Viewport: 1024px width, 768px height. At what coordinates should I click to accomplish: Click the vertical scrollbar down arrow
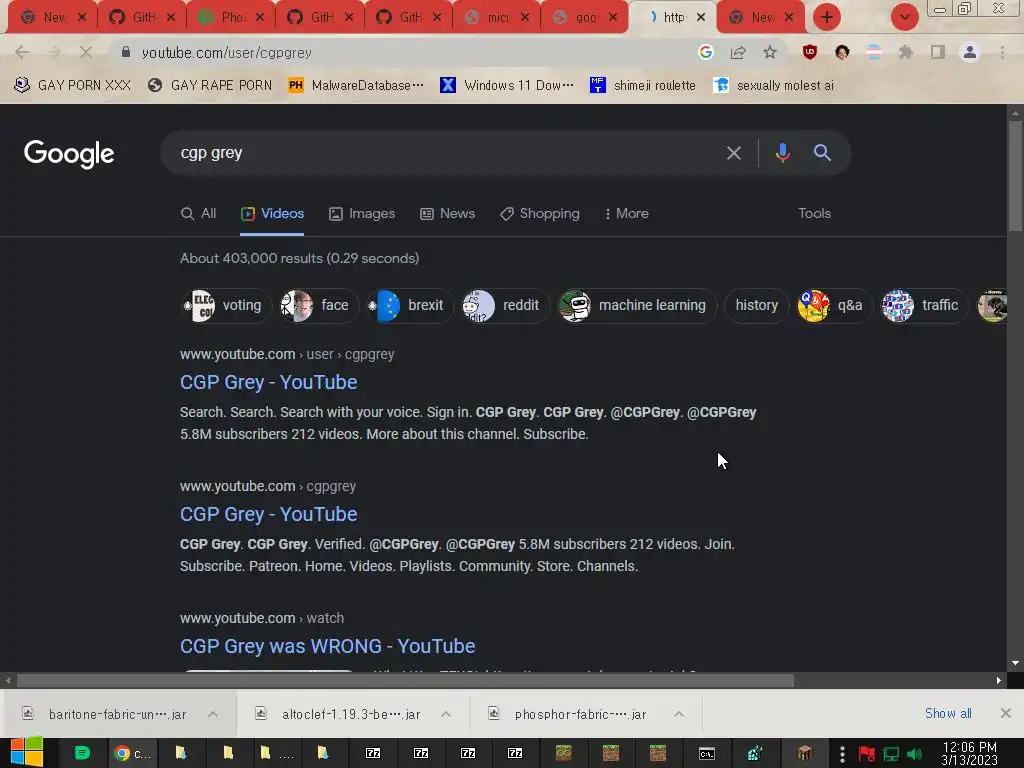1015,664
